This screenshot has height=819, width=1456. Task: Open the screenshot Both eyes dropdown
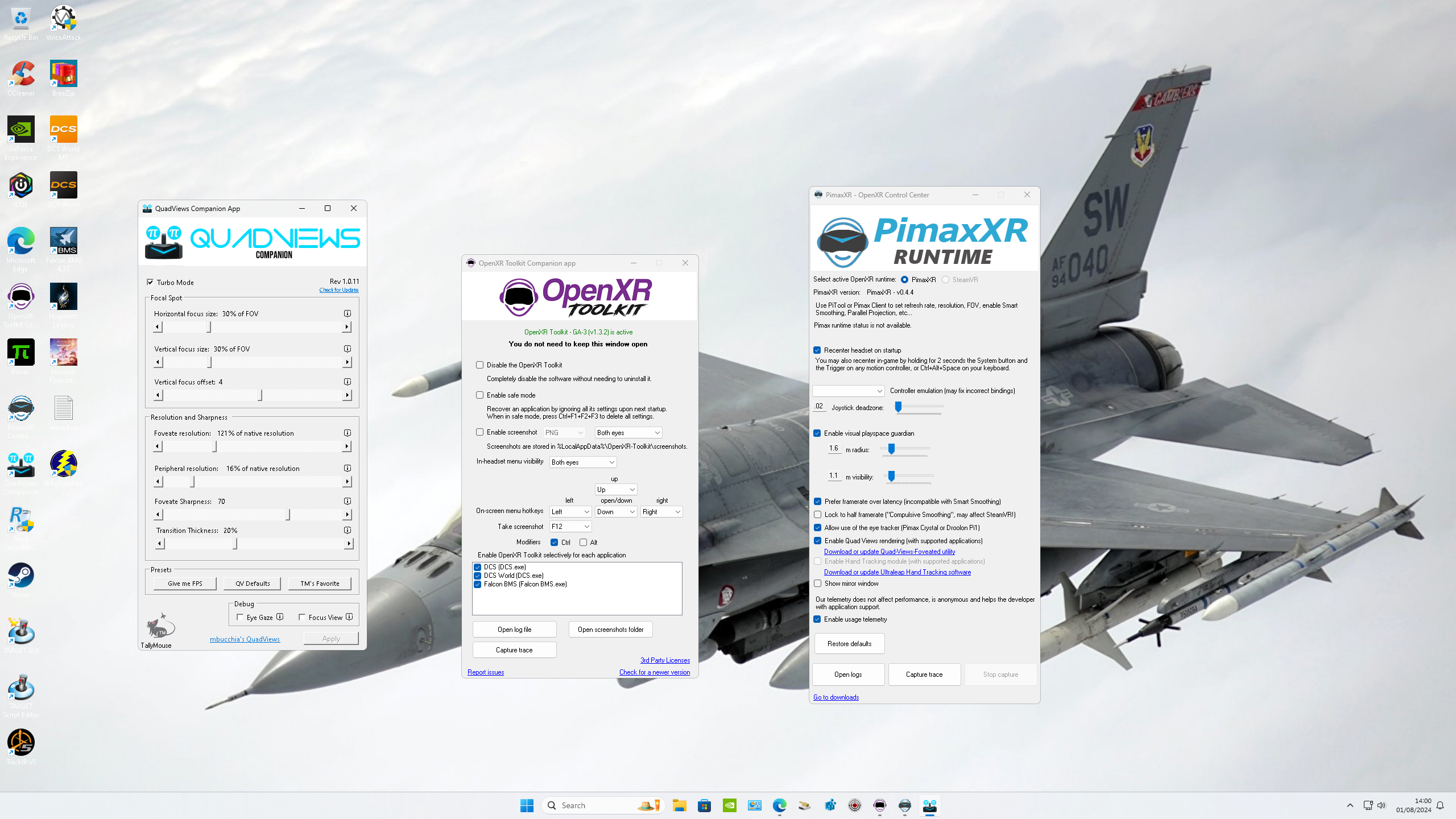[x=628, y=433]
